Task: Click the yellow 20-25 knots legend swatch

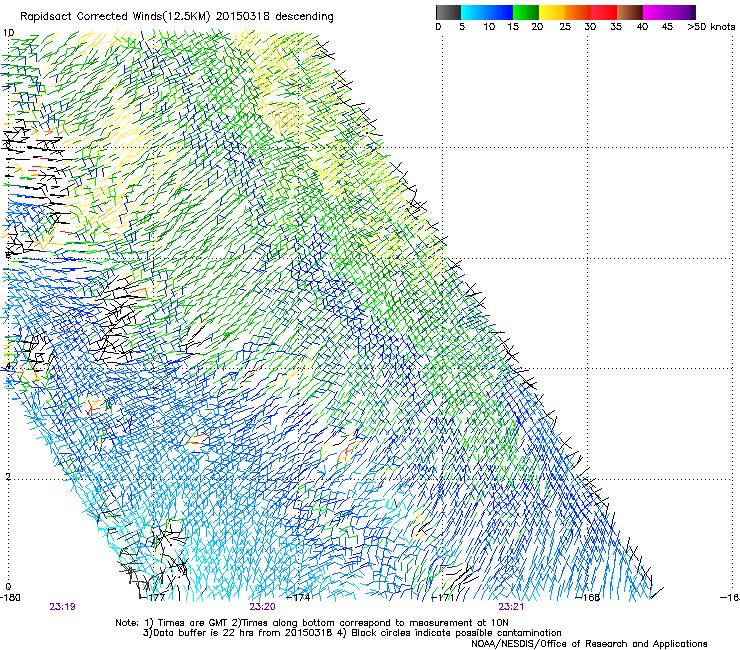Action: tap(552, 12)
